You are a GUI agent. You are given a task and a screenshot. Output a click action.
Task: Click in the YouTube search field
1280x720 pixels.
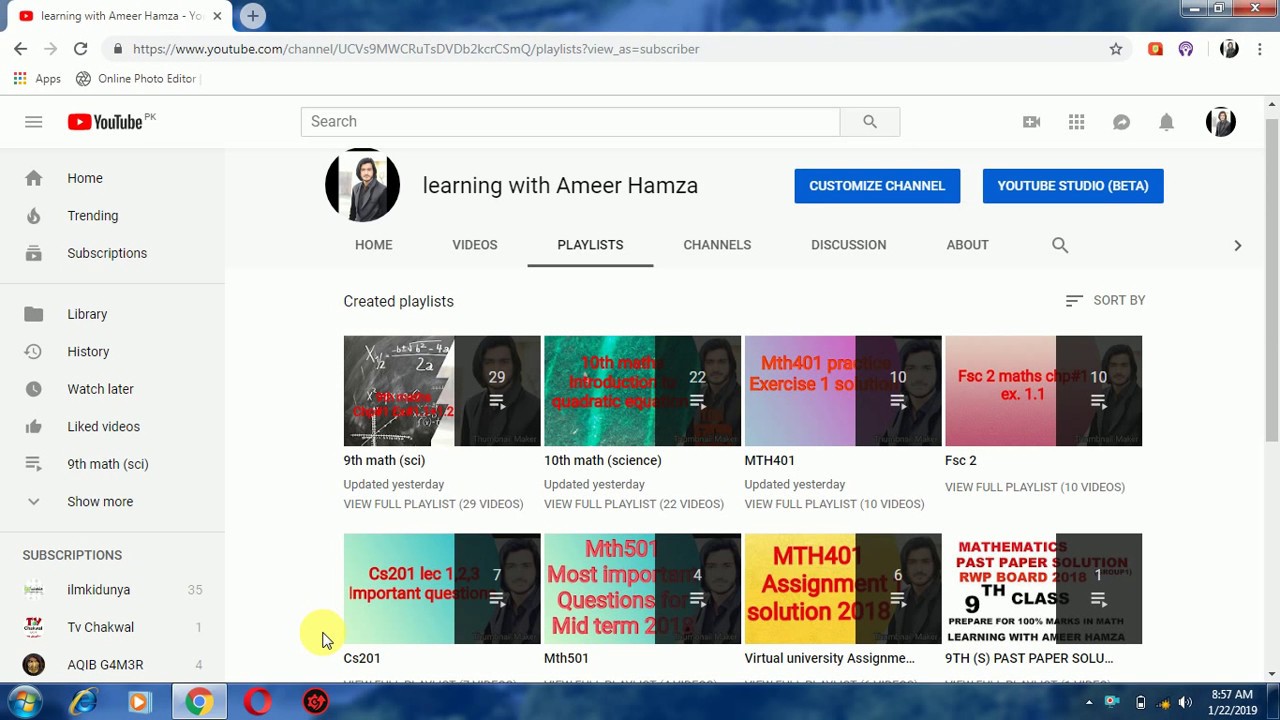[x=570, y=122]
